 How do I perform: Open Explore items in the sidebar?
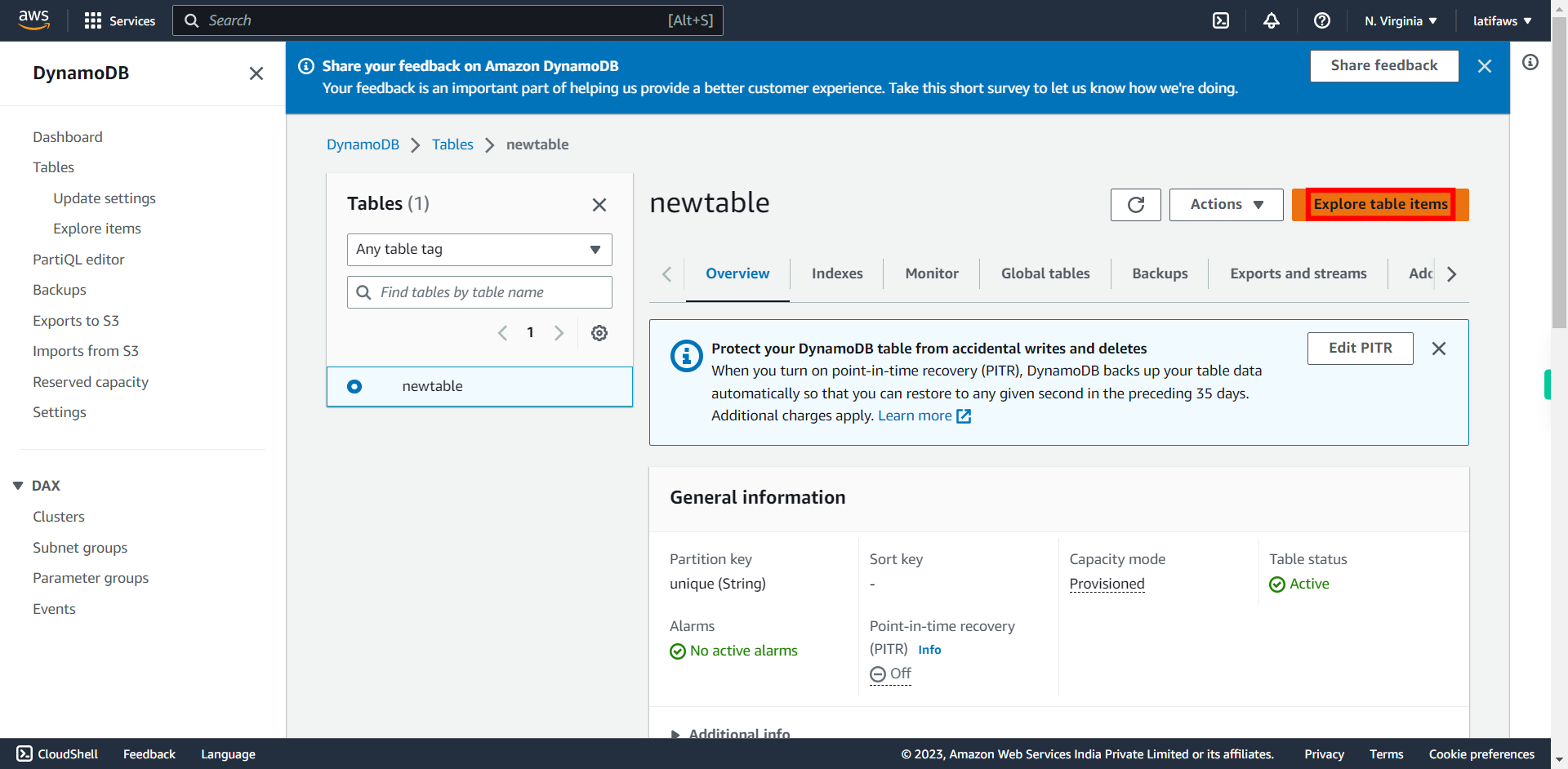click(97, 229)
